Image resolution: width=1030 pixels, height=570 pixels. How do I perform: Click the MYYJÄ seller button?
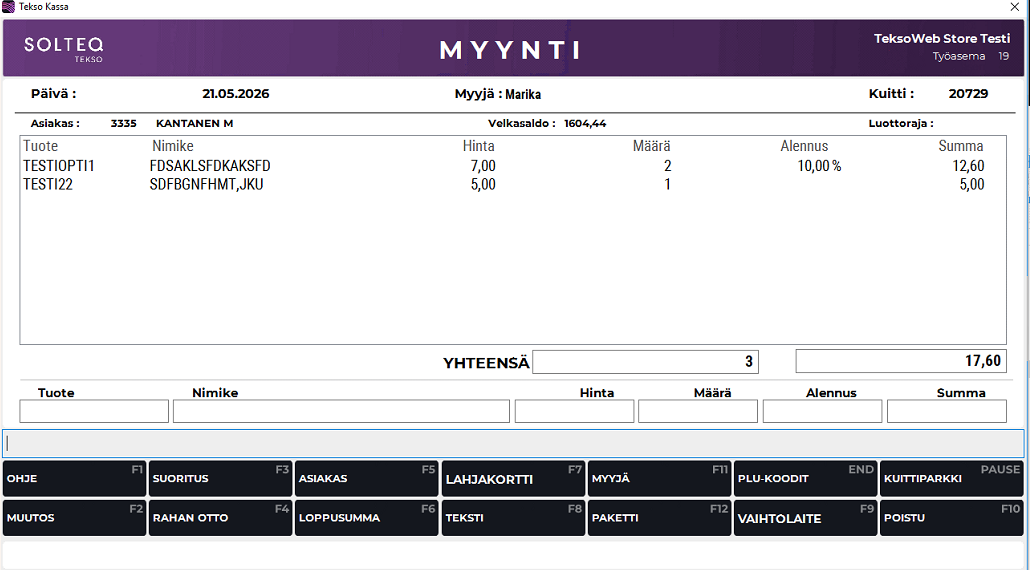click(x=659, y=479)
